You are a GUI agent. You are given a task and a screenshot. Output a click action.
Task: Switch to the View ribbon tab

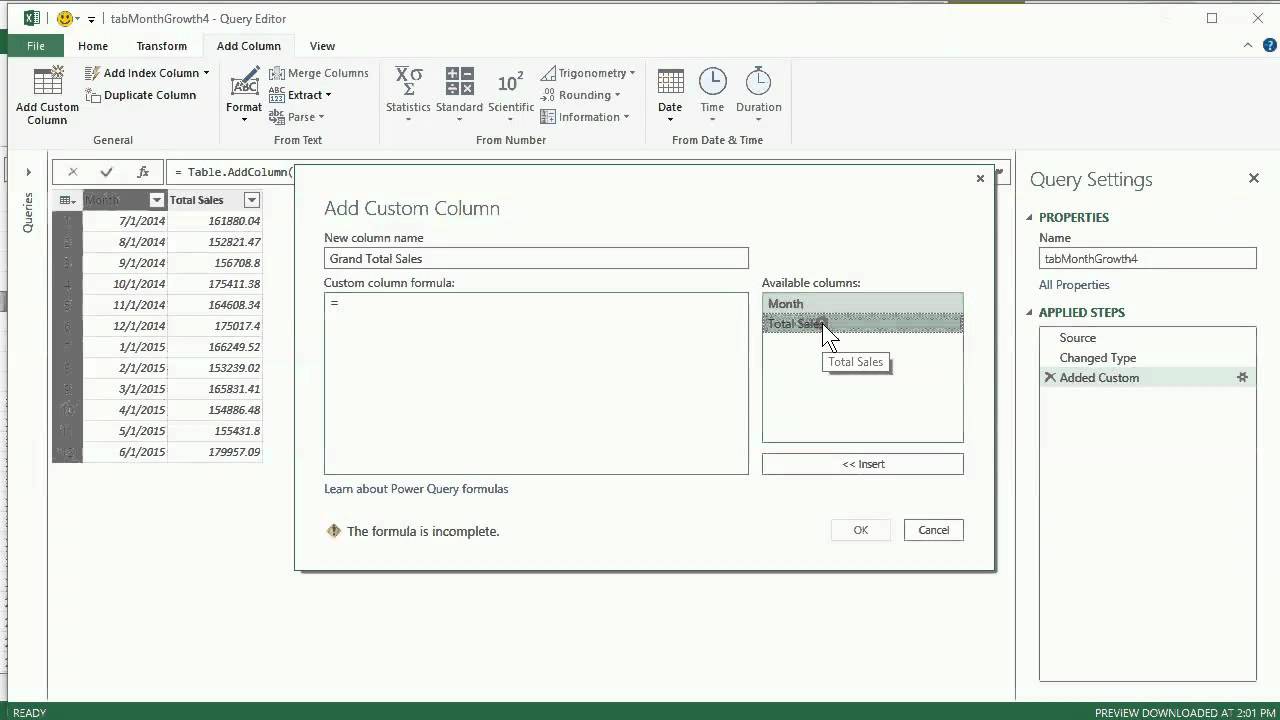click(322, 46)
